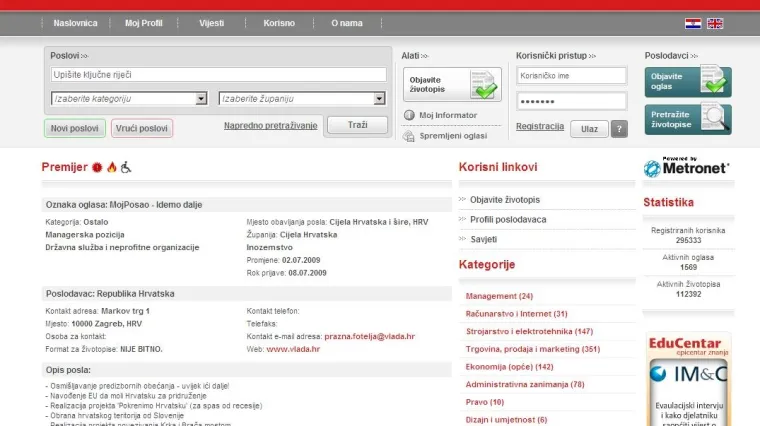Click the Objavite oglas employer button
Image resolution: width=760 pixels, height=426 pixels.
click(x=688, y=81)
